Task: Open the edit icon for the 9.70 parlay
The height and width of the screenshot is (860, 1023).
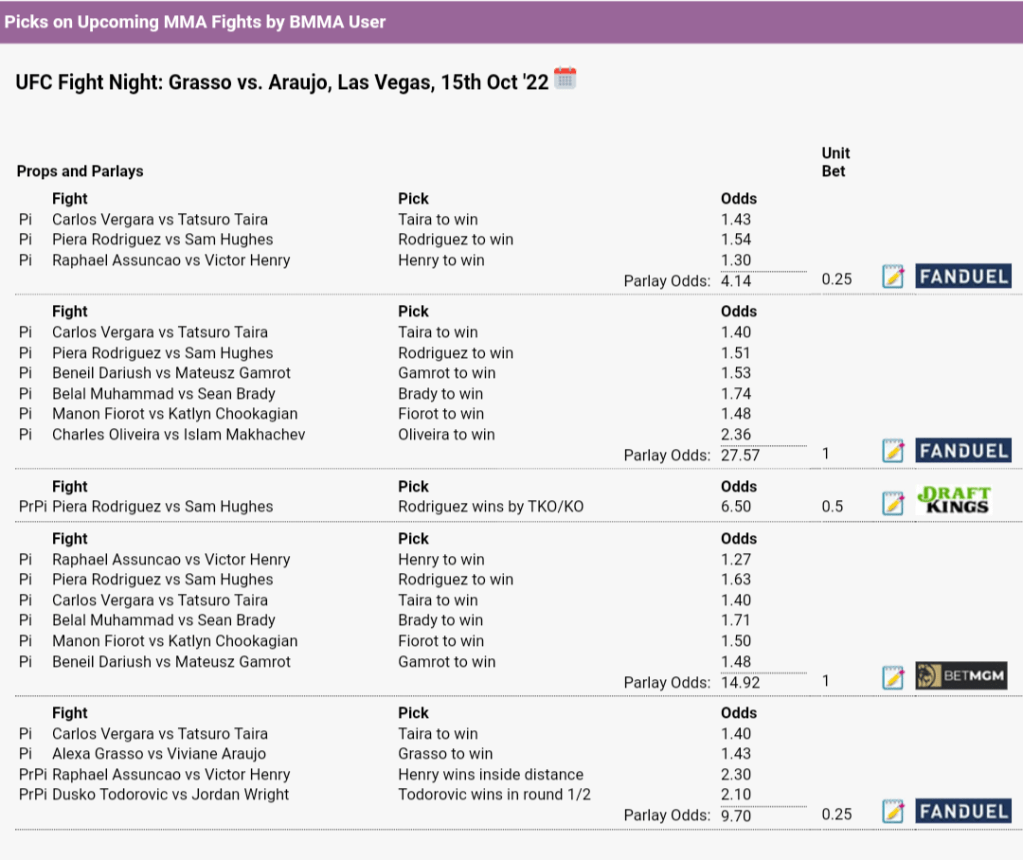Action: tap(893, 811)
